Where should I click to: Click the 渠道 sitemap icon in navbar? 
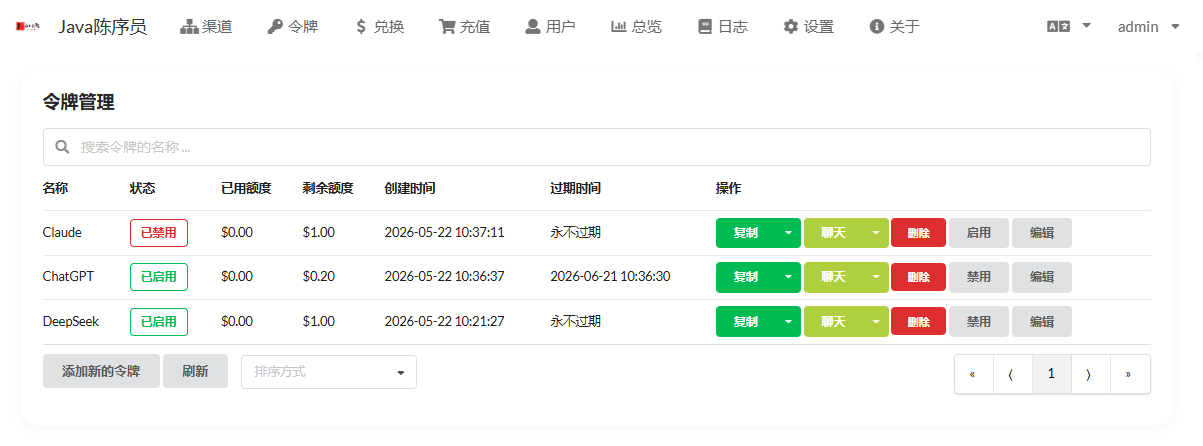coord(189,27)
